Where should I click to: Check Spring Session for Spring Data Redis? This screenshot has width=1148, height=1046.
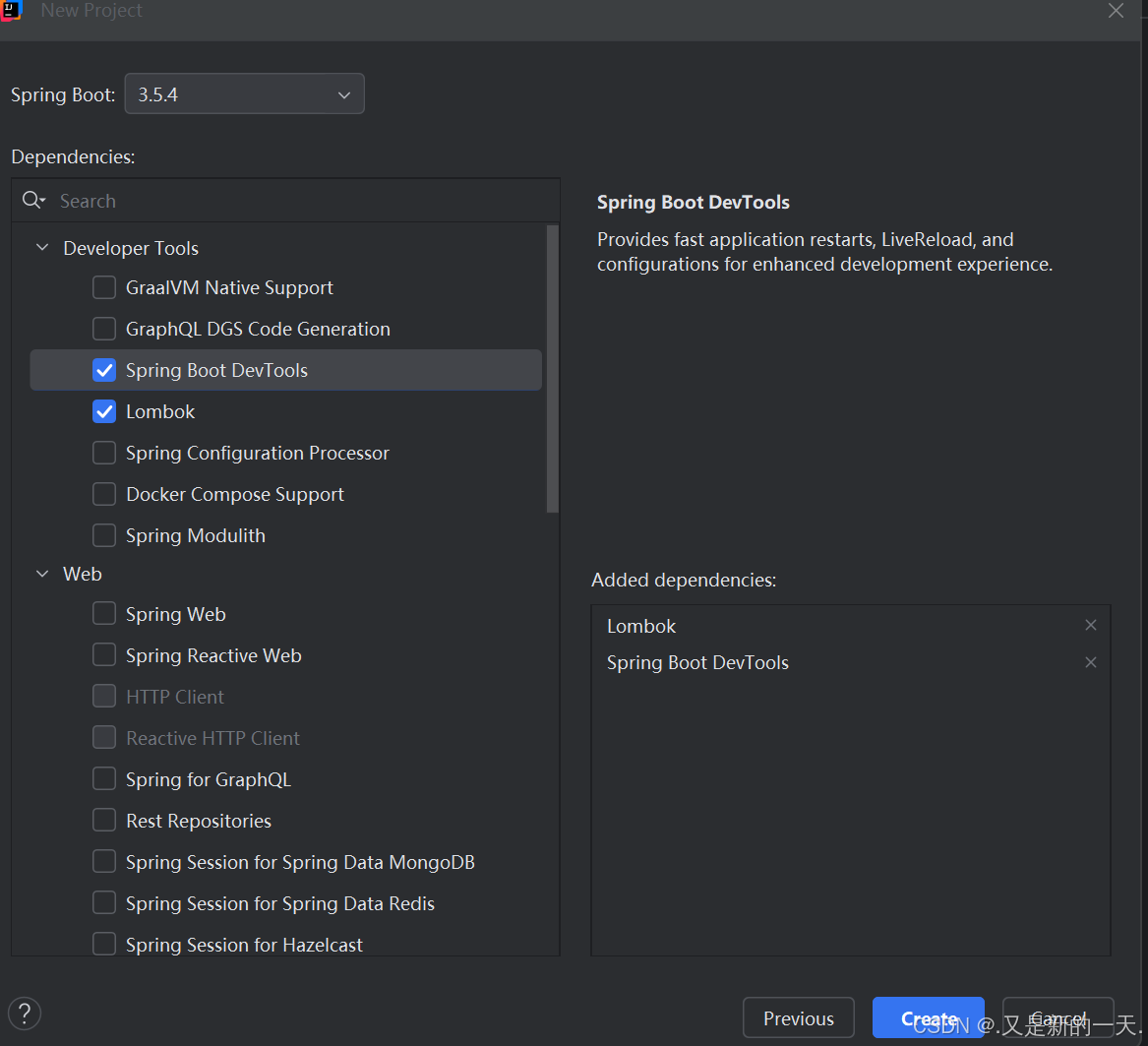[104, 902]
